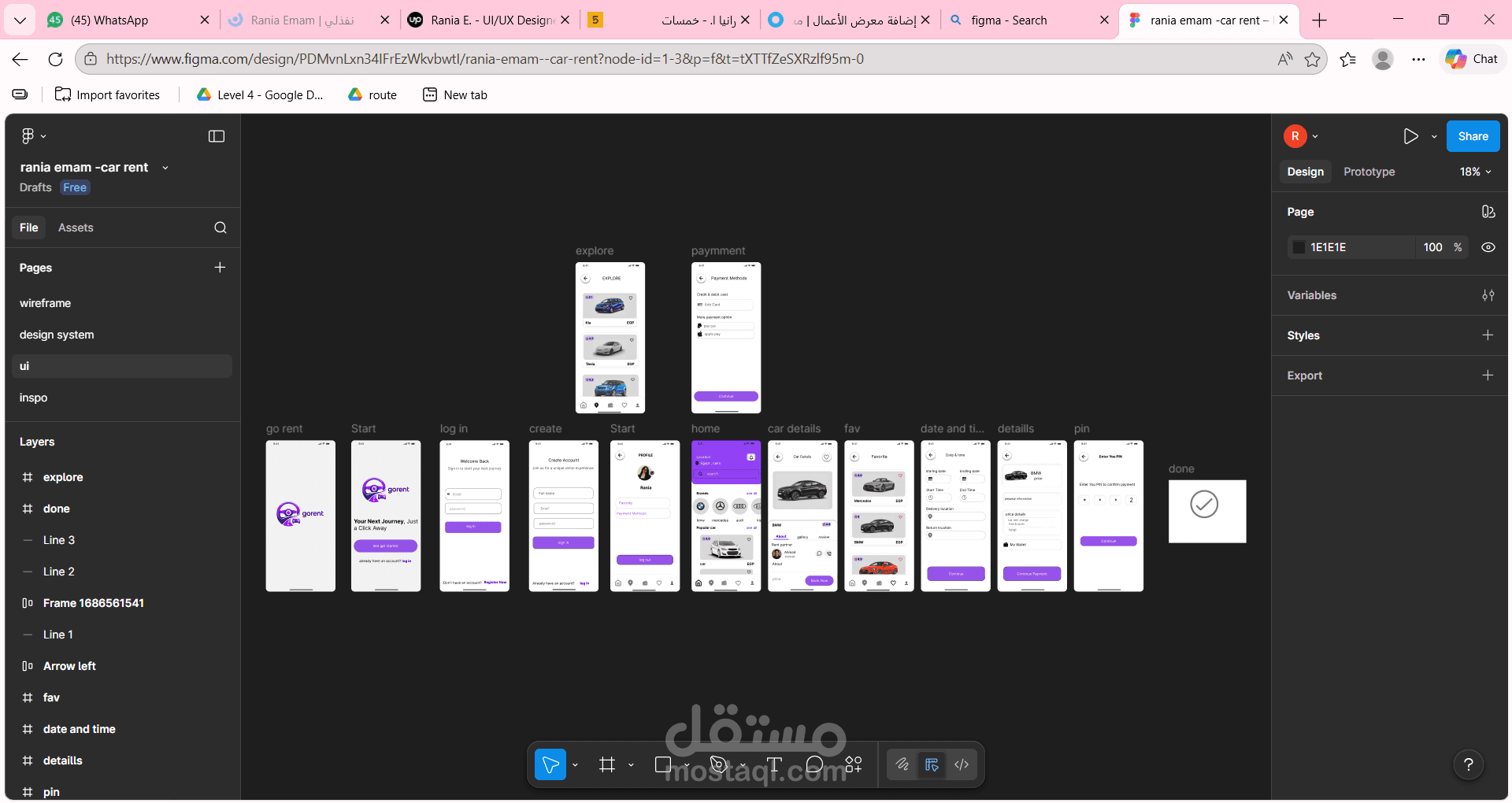This screenshot has width=1512, height=803.
Task: Open page local styles book icon
Action: pyautogui.click(x=1488, y=212)
